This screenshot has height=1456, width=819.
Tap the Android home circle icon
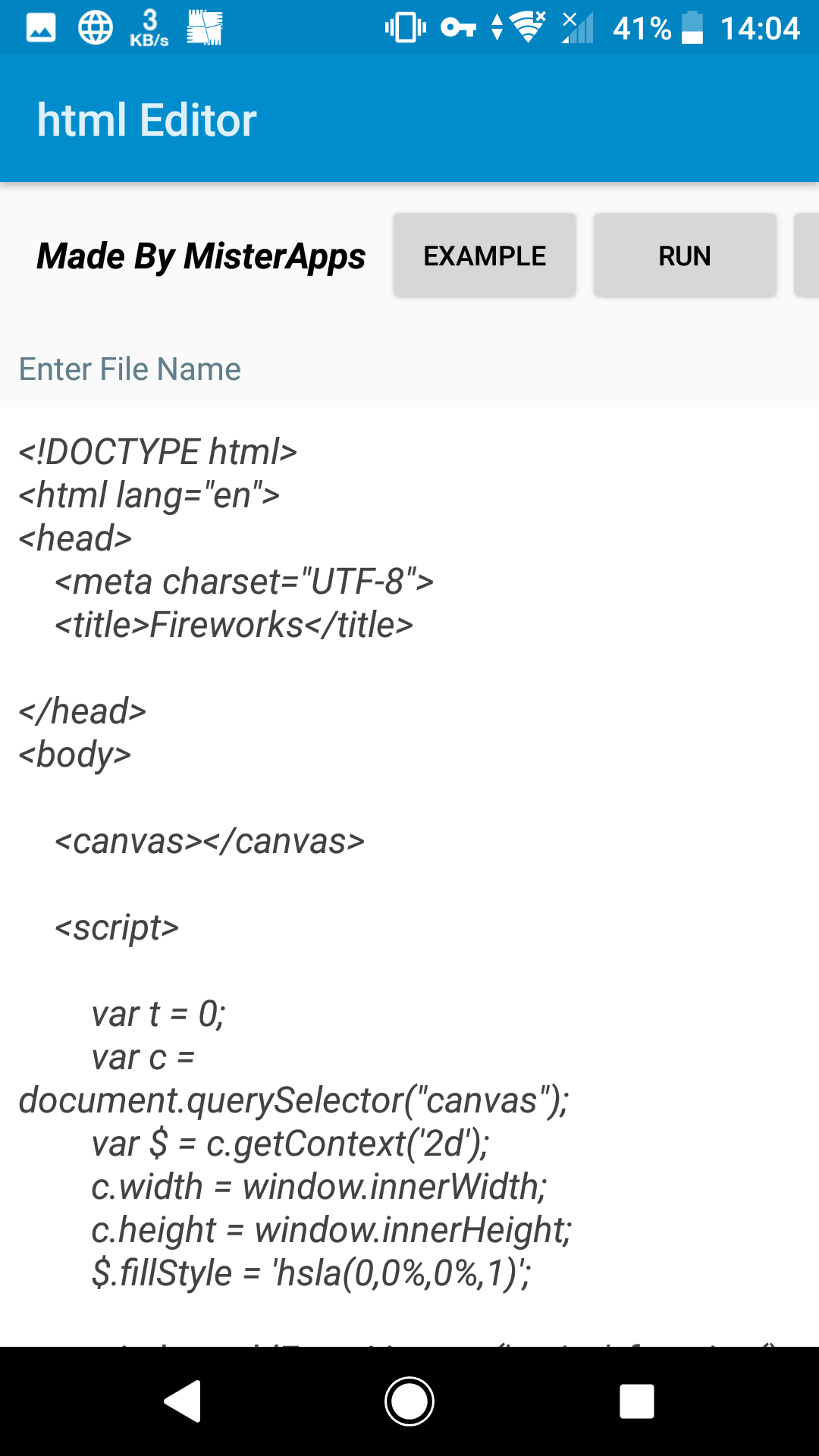coord(409,1401)
